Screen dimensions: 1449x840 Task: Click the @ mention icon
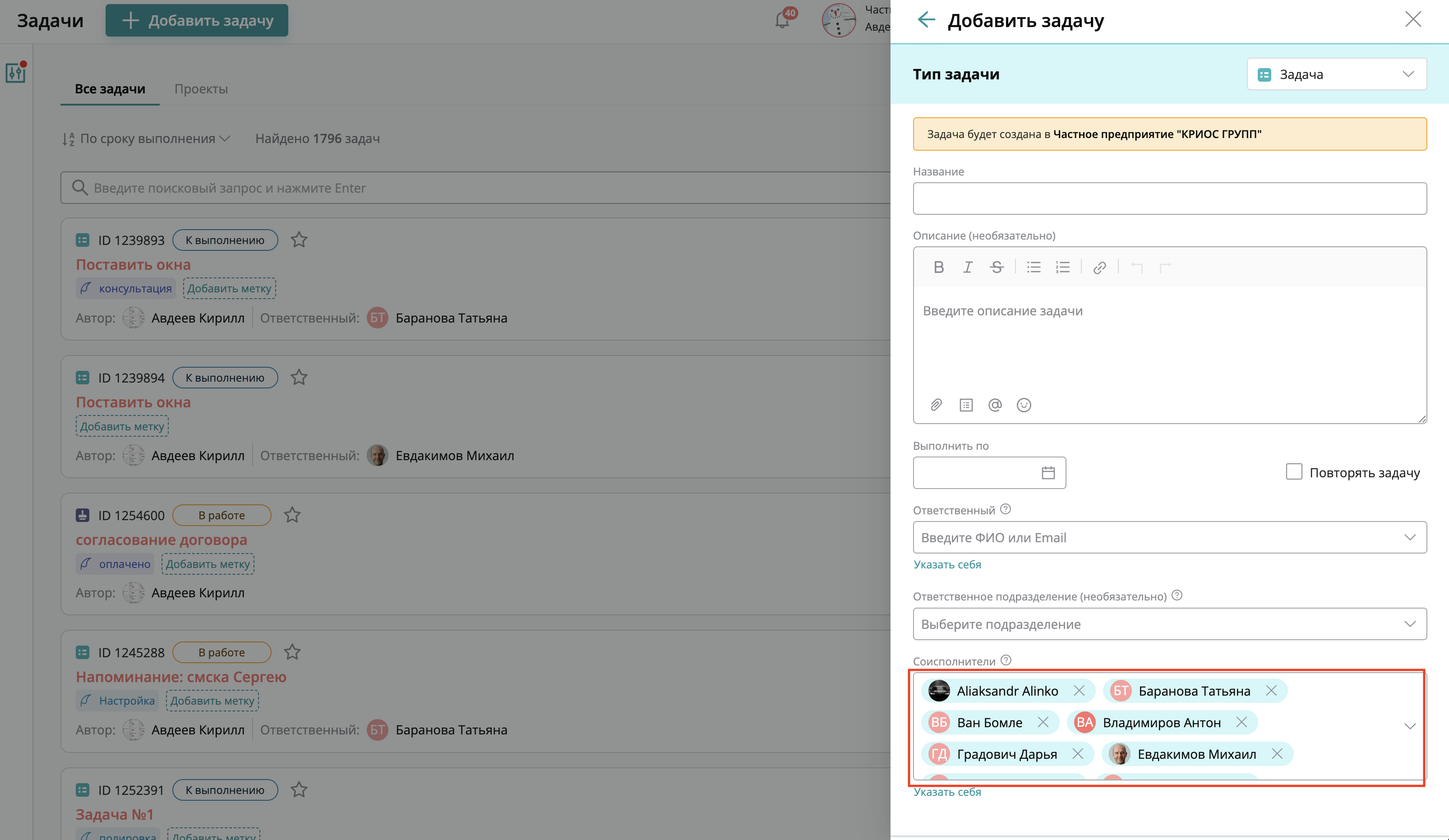tap(995, 405)
